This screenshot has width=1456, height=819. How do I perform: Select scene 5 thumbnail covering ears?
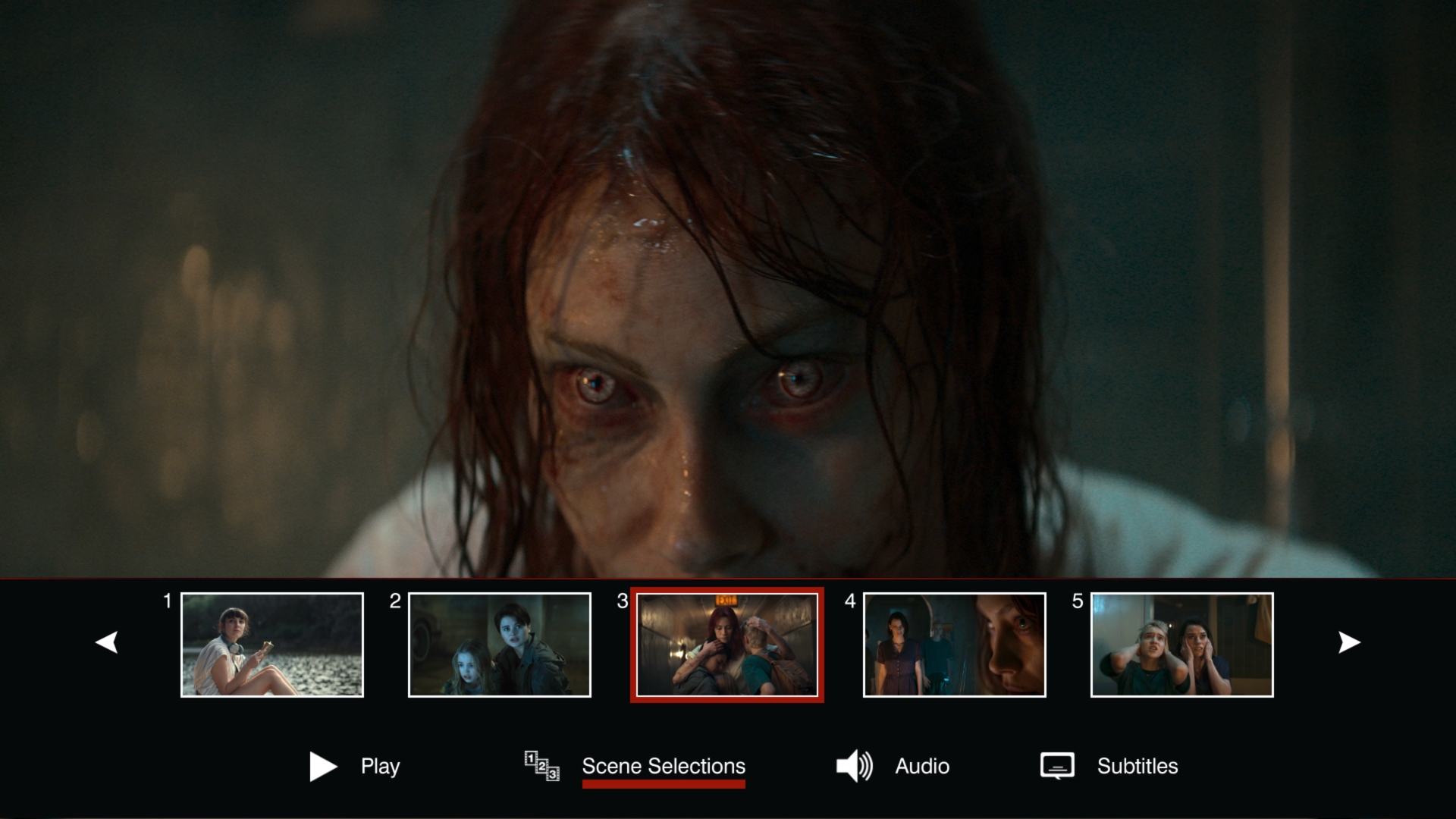[1182, 645]
